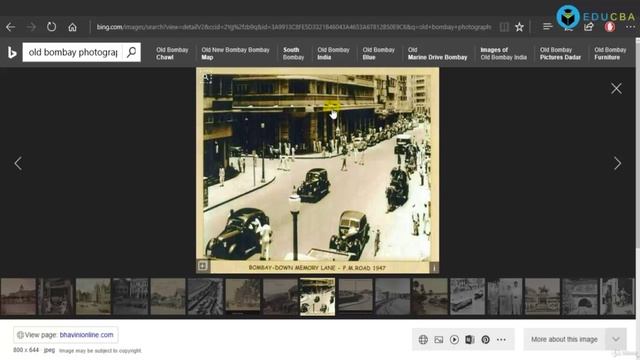The image size is (640, 360).
Task: Add page to favorites with star icon
Action: click(519, 27)
